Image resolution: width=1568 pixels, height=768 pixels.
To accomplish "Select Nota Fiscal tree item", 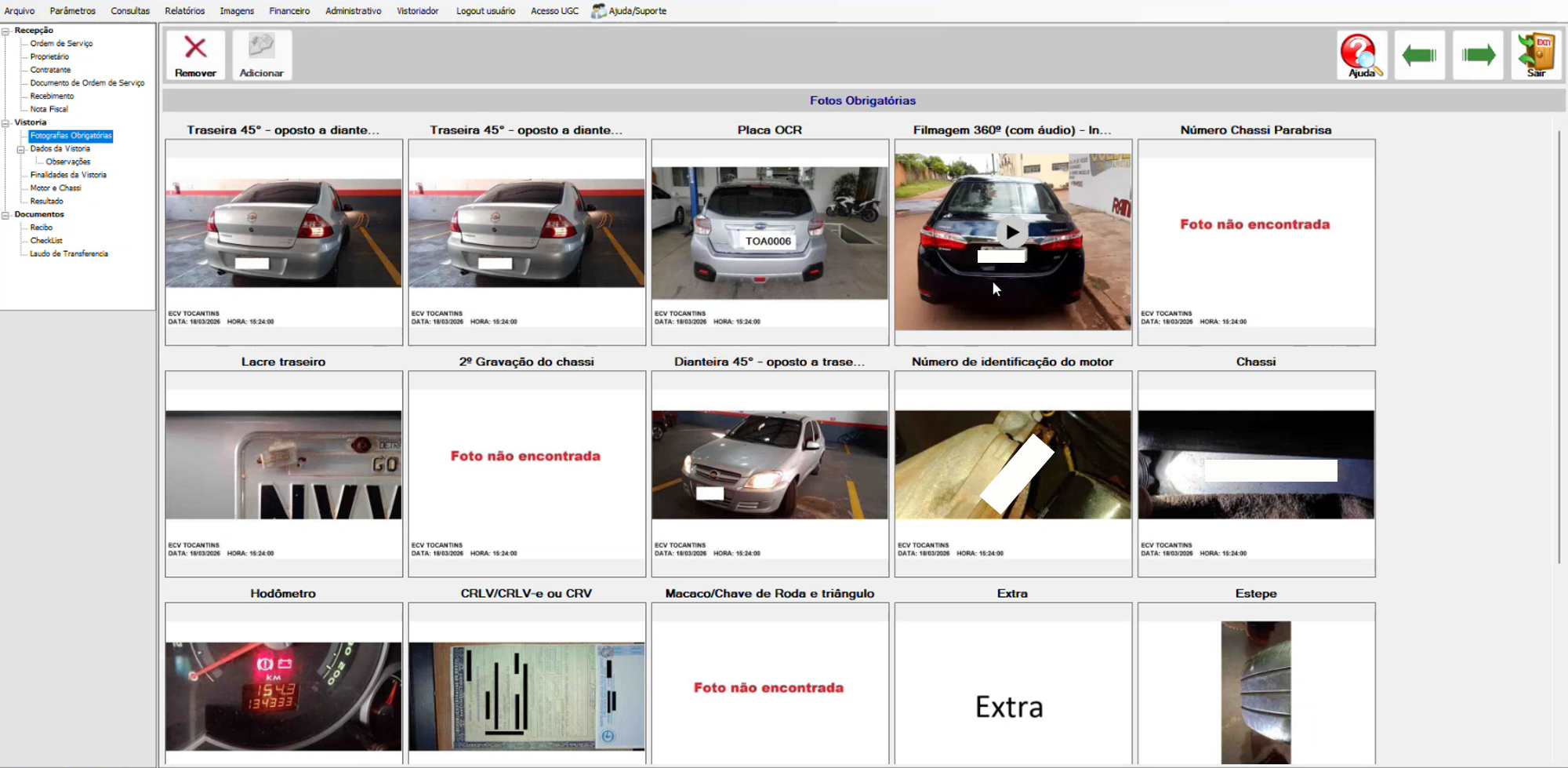I will click(x=49, y=109).
